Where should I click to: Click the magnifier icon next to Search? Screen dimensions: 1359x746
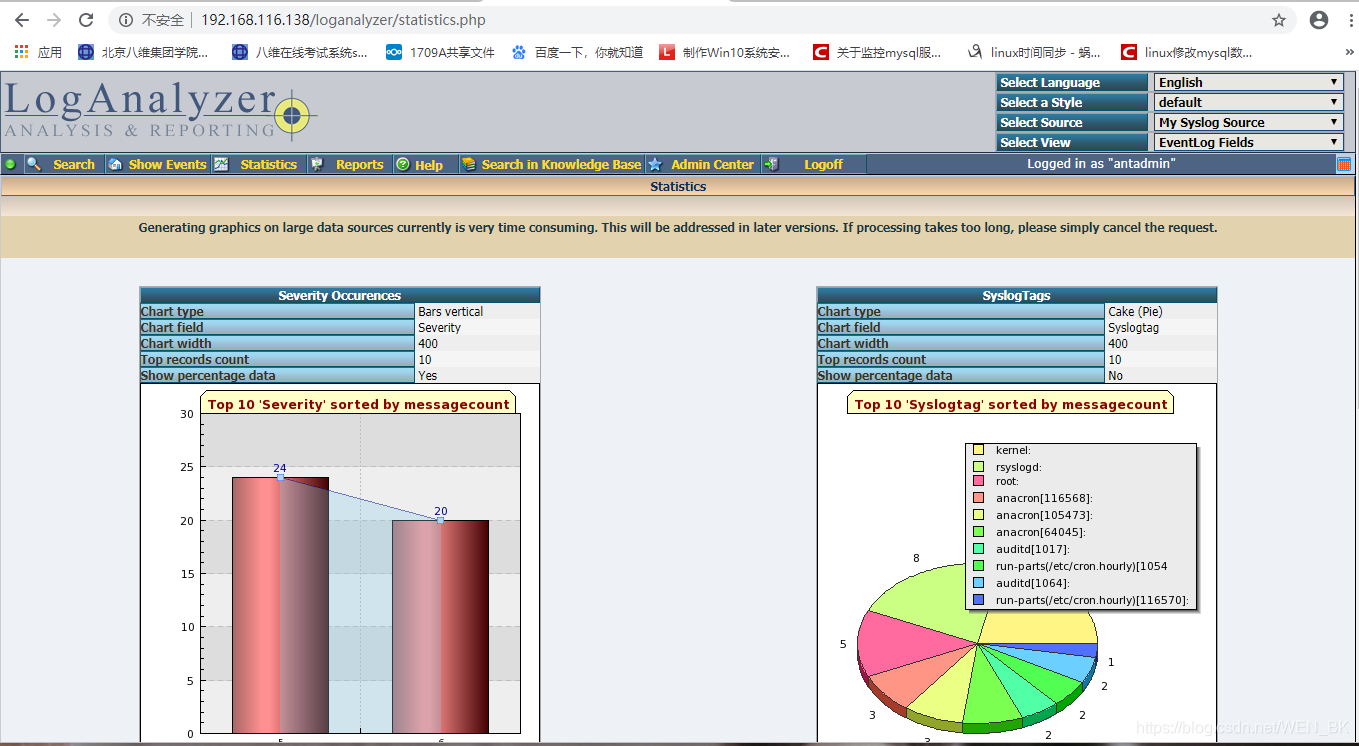tap(33, 164)
